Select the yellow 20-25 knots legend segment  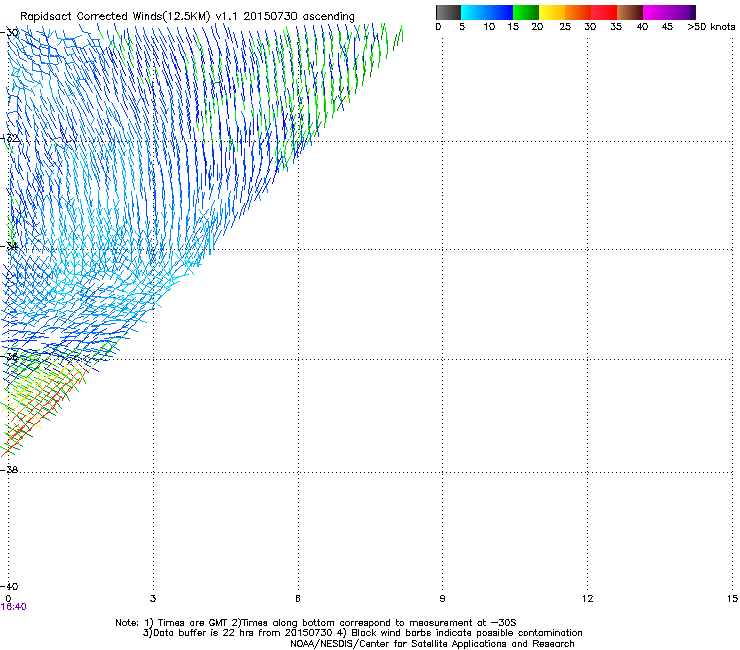point(552,12)
